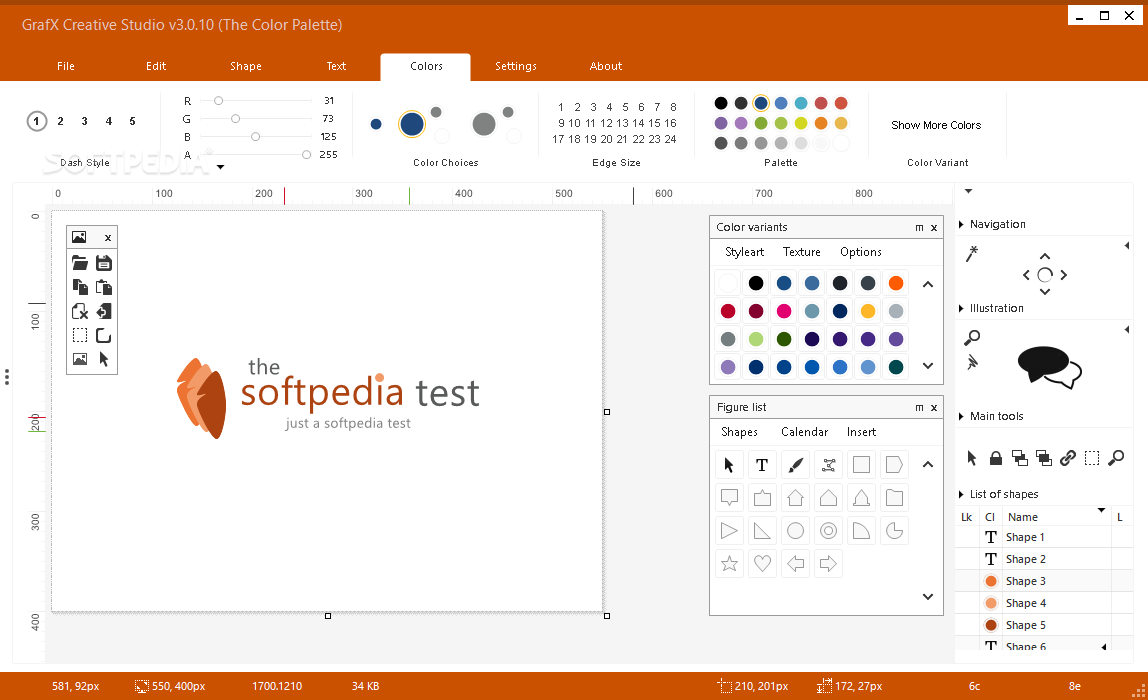The image size is (1148, 700).
Task: Open the Text menu
Action: 336,66
